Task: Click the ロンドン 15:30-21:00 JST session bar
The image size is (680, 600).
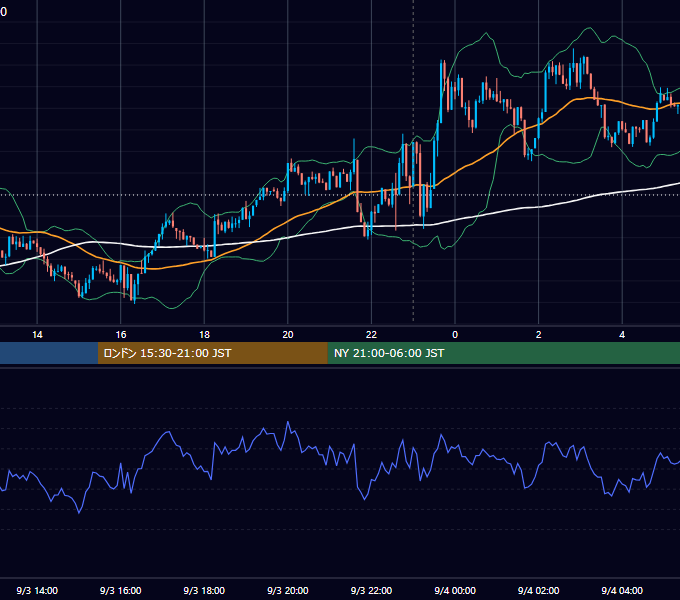Action: [212, 353]
